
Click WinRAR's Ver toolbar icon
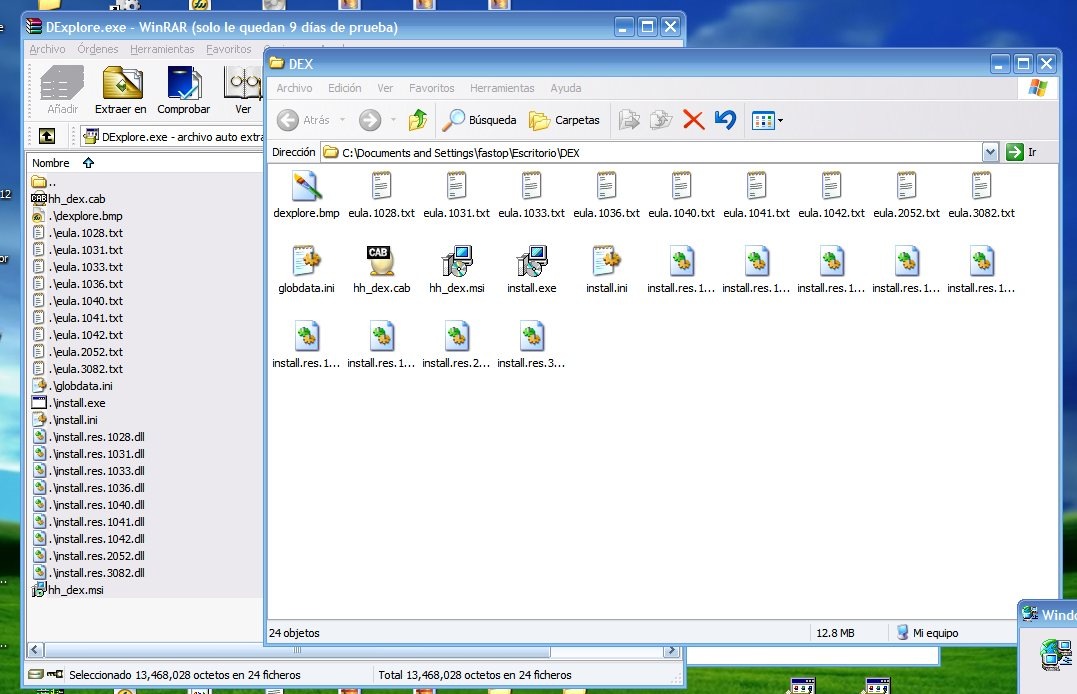[x=242, y=84]
